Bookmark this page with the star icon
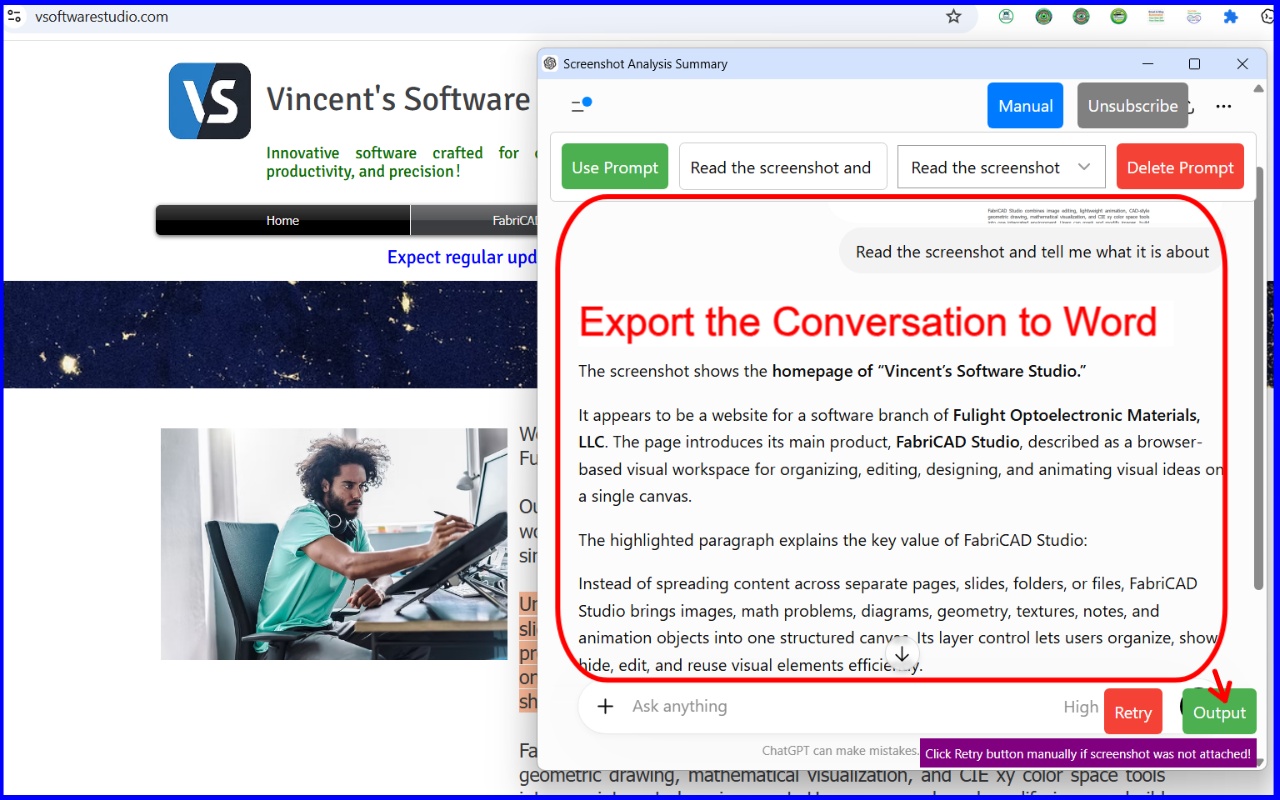Screen dimensions: 1280x800 point(954,16)
